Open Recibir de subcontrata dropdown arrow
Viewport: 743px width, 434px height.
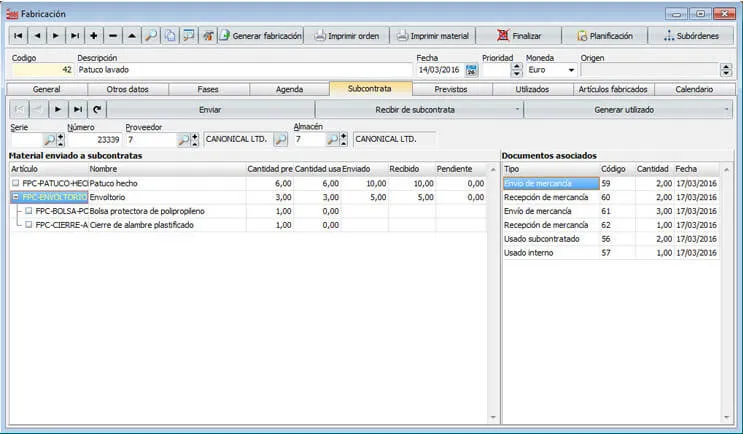coord(517,109)
